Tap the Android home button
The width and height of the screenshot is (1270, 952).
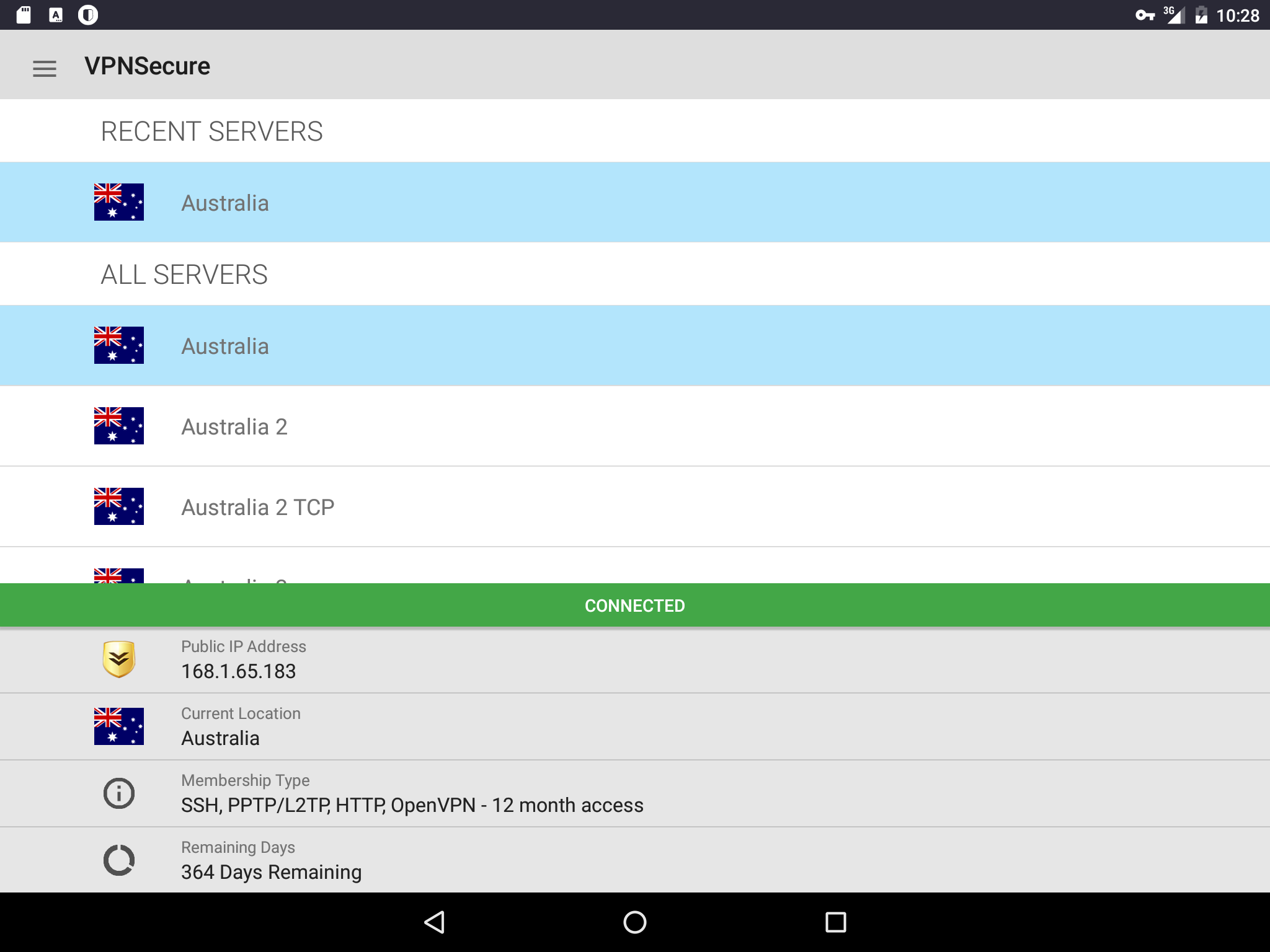(x=635, y=922)
